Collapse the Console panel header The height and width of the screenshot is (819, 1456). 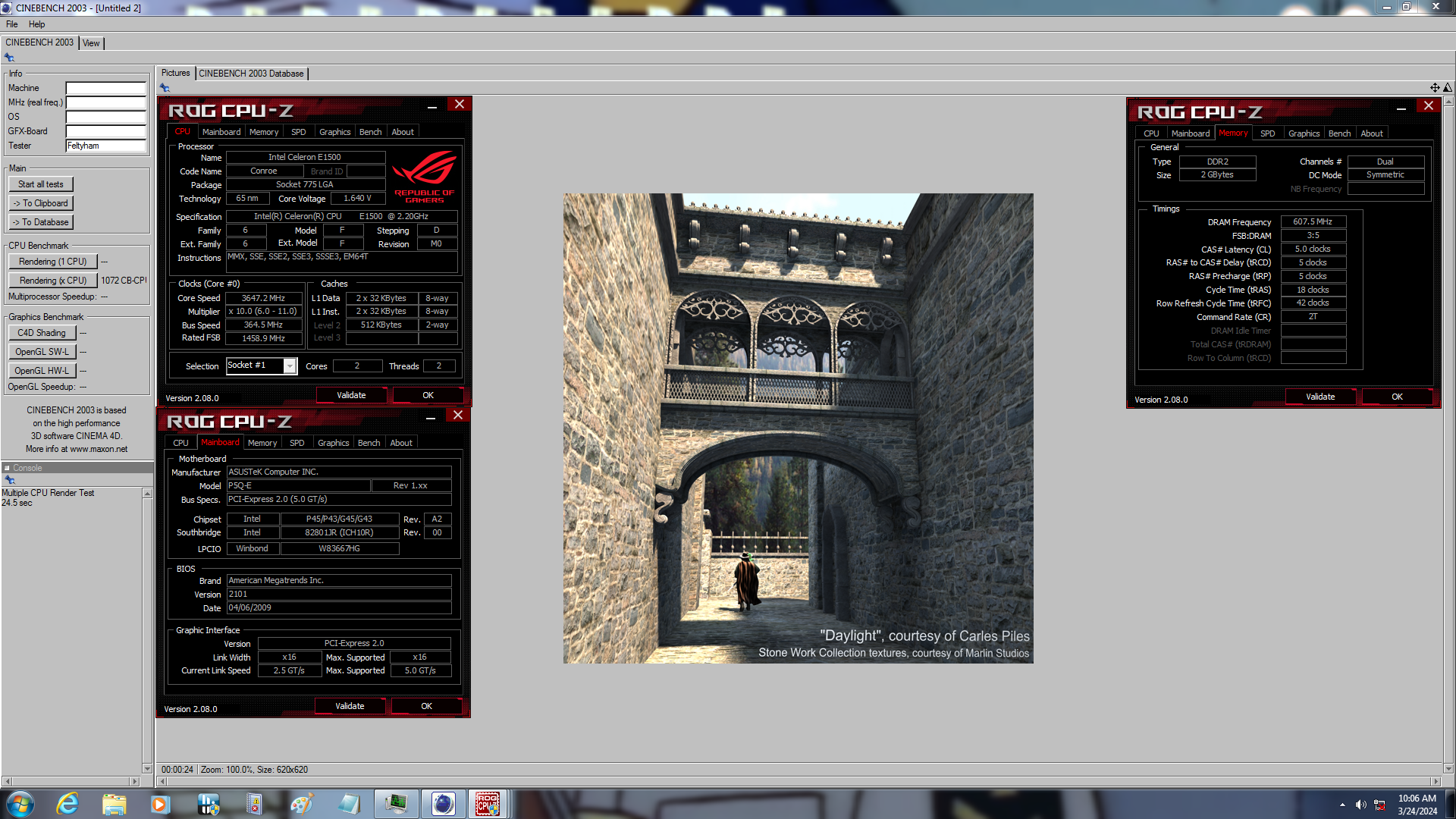(7, 468)
